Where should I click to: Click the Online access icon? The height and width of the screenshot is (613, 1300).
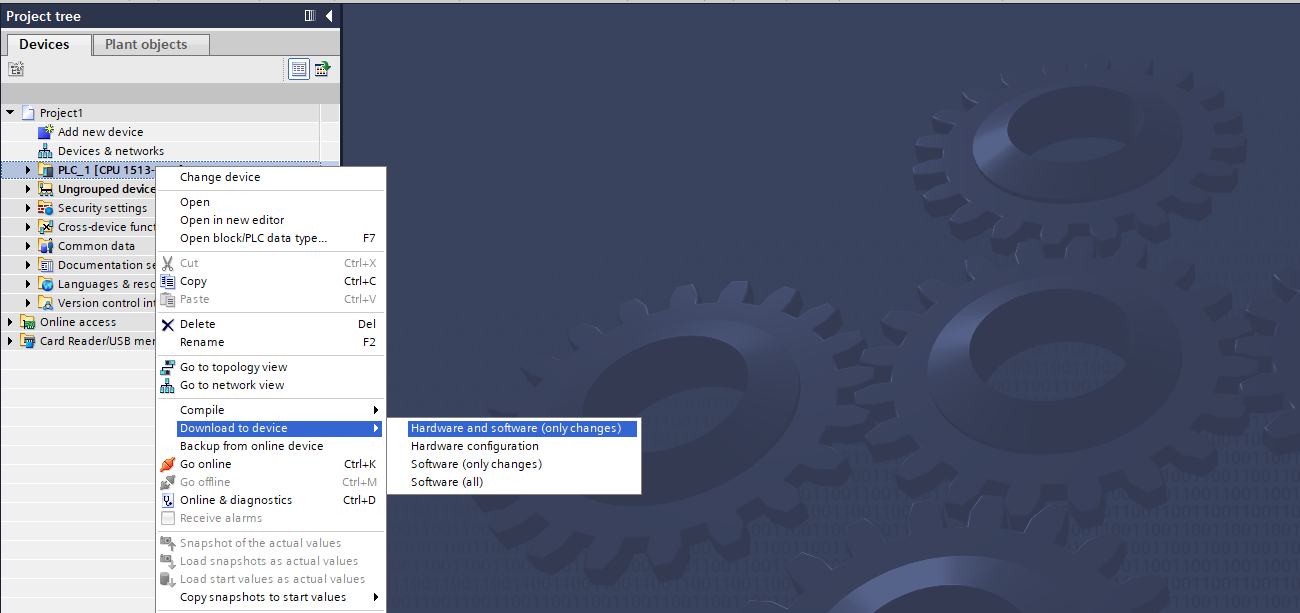tap(27, 322)
